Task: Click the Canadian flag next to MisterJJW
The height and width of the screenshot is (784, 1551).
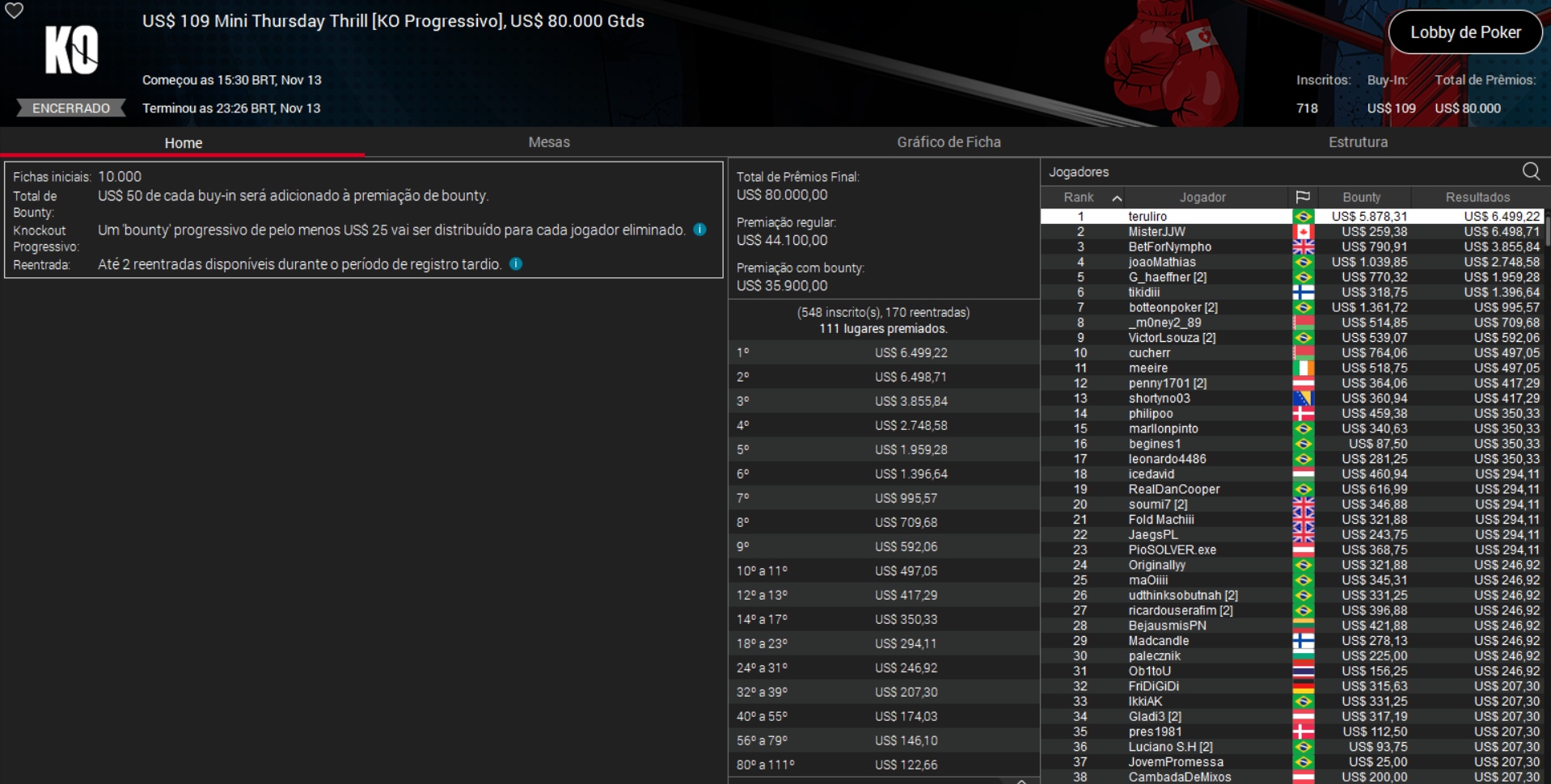Action: [x=1303, y=231]
